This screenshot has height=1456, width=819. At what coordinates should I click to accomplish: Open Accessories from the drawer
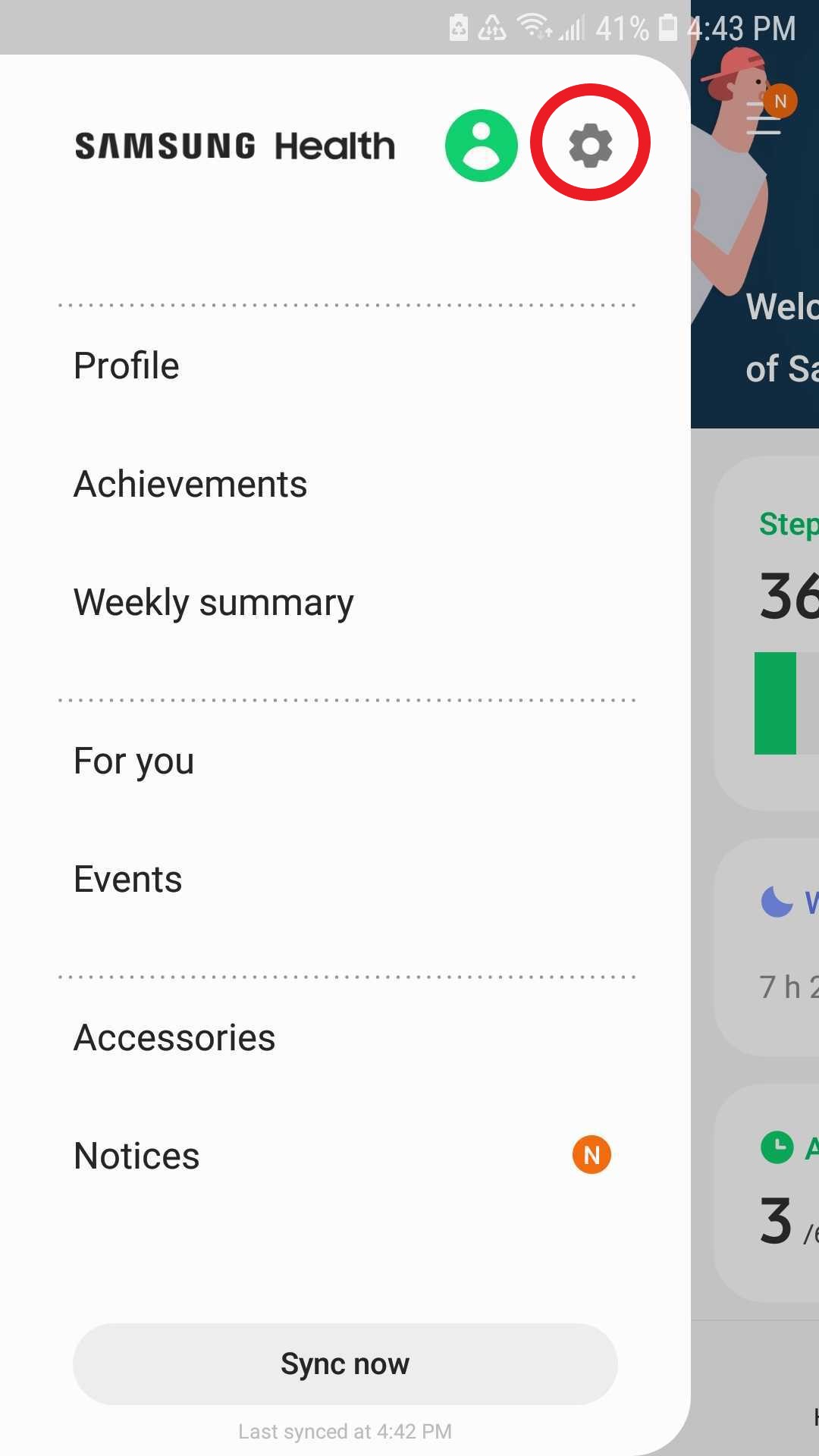[174, 1037]
